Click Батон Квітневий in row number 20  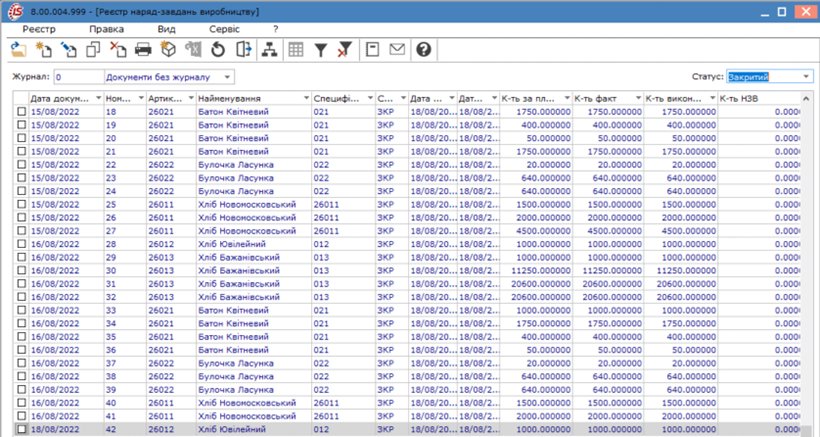pyautogui.click(x=233, y=138)
